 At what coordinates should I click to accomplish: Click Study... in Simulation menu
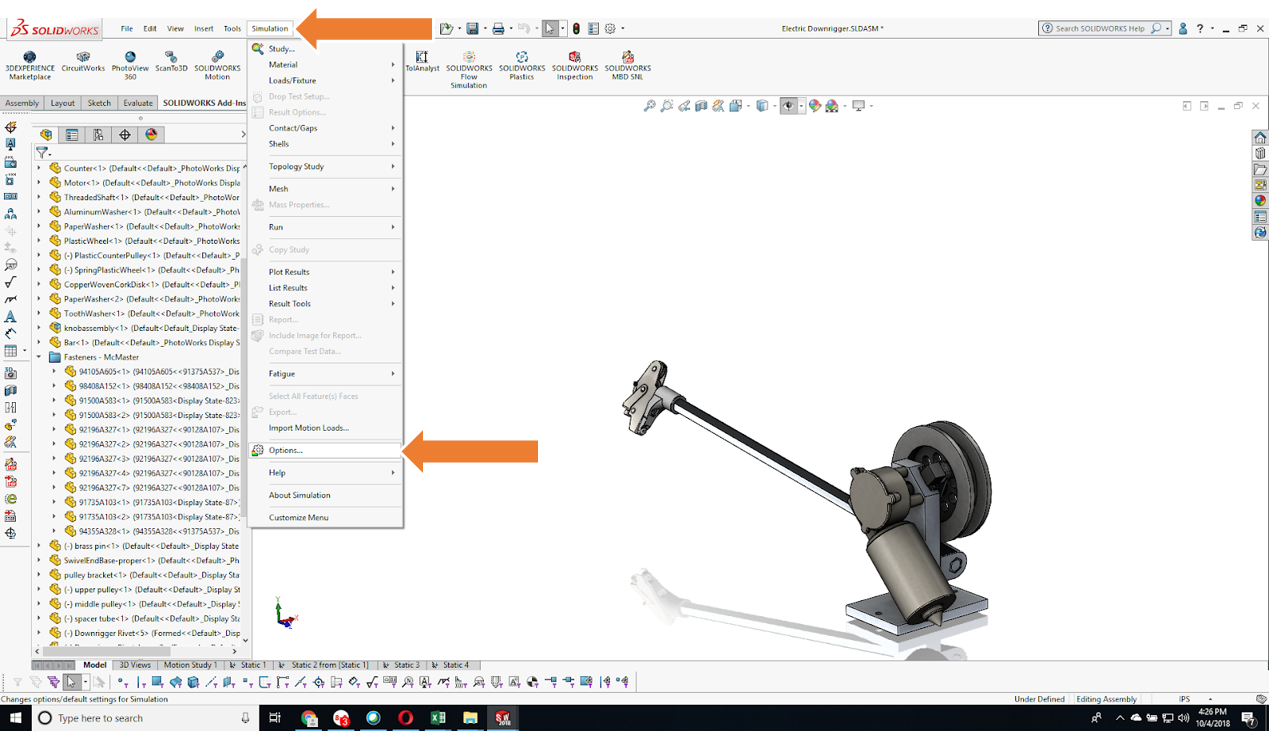[326, 48]
